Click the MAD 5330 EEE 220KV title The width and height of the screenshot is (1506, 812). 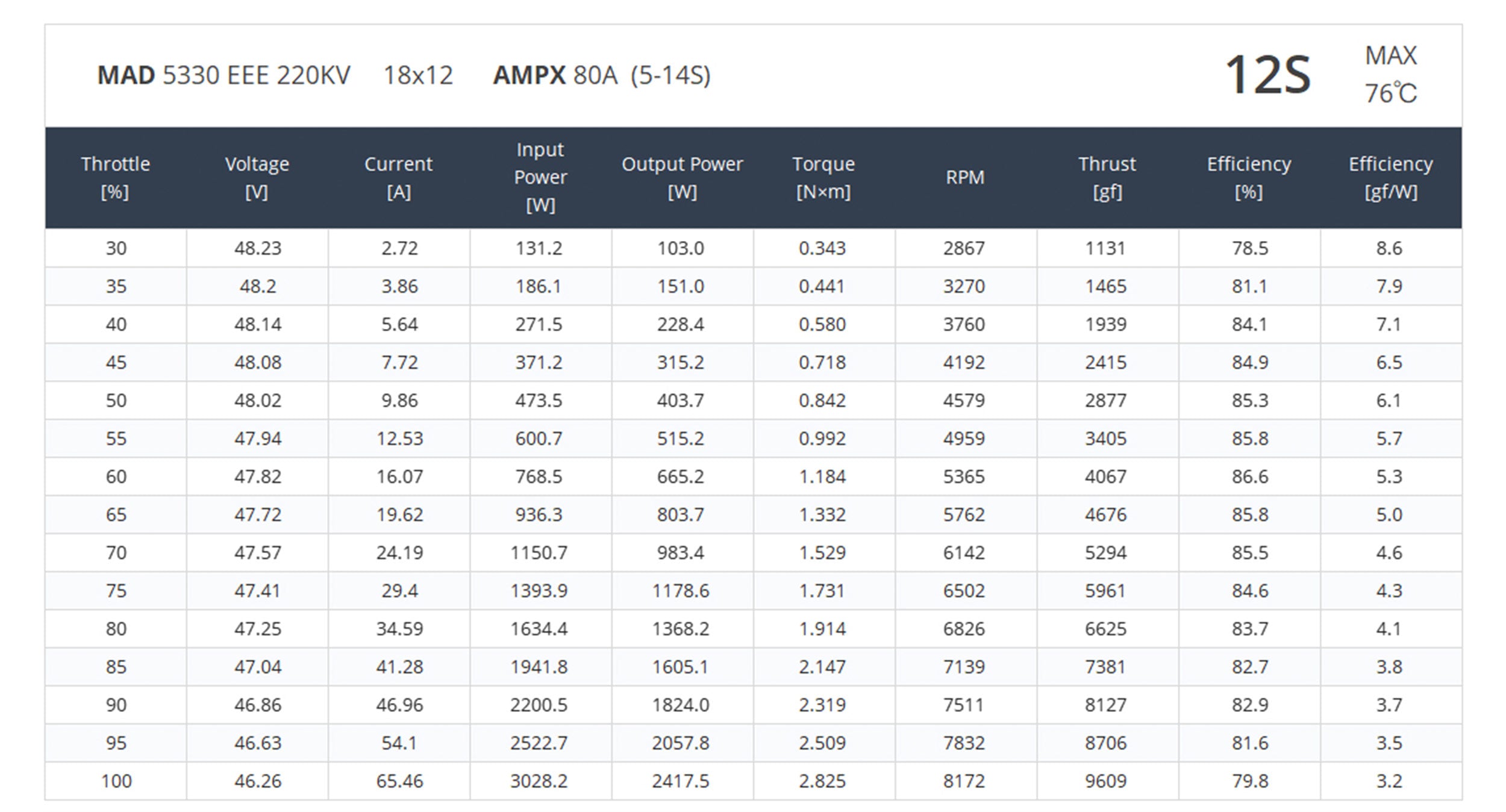coord(223,76)
